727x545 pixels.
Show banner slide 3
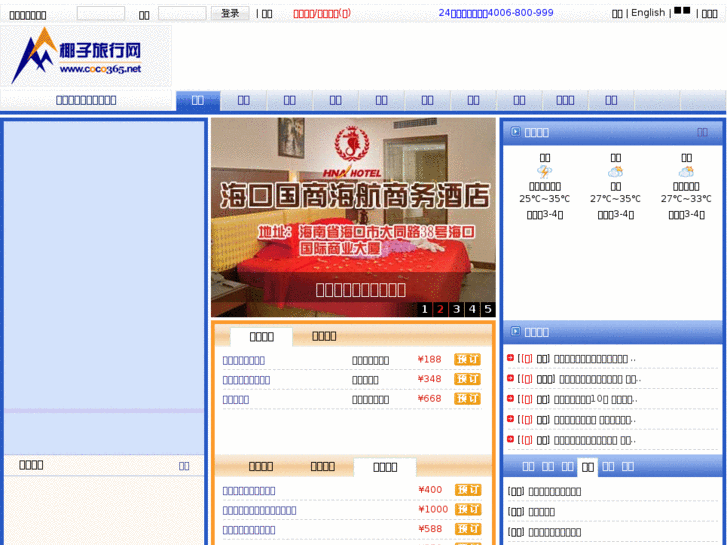coord(456,309)
